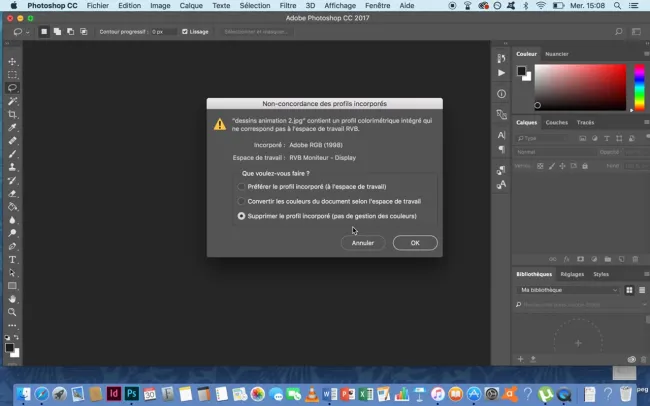Click the Add to selection mode button

pyautogui.click(x=57, y=32)
